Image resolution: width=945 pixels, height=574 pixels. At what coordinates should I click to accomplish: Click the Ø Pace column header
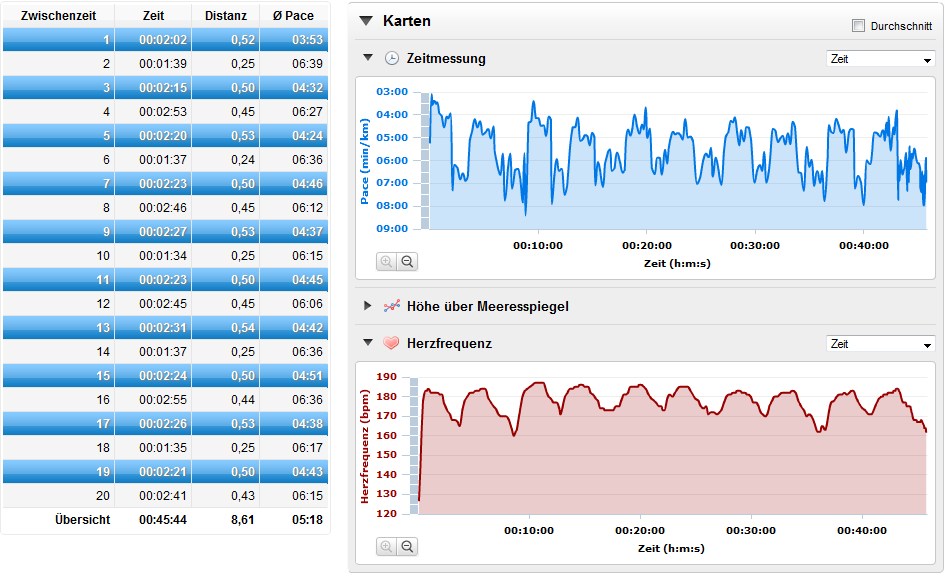click(x=293, y=16)
